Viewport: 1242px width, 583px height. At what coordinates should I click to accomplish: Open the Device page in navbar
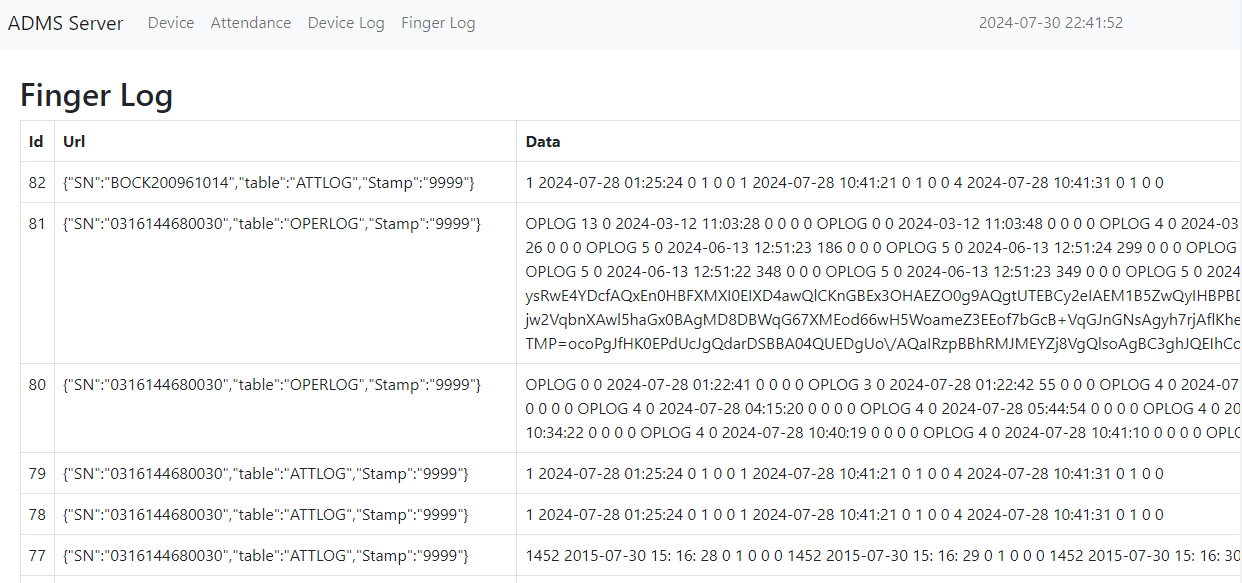point(171,23)
